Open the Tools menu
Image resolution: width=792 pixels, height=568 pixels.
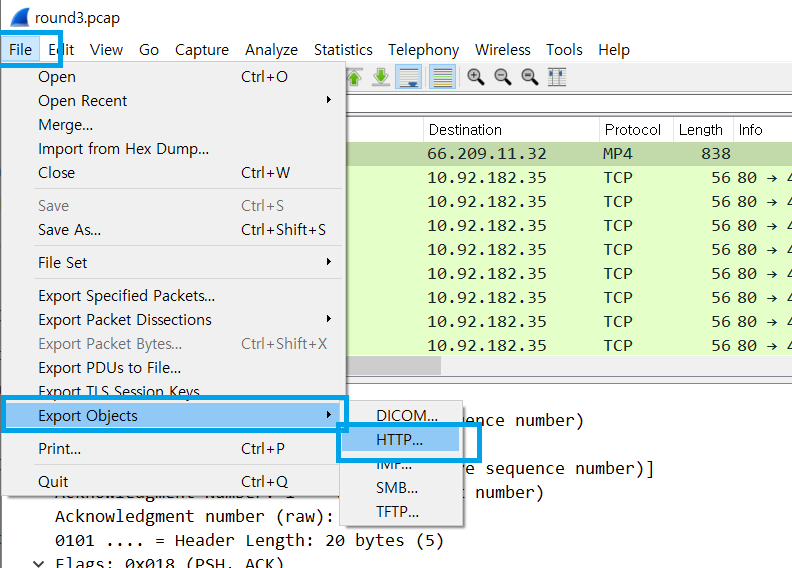click(564, 49)
